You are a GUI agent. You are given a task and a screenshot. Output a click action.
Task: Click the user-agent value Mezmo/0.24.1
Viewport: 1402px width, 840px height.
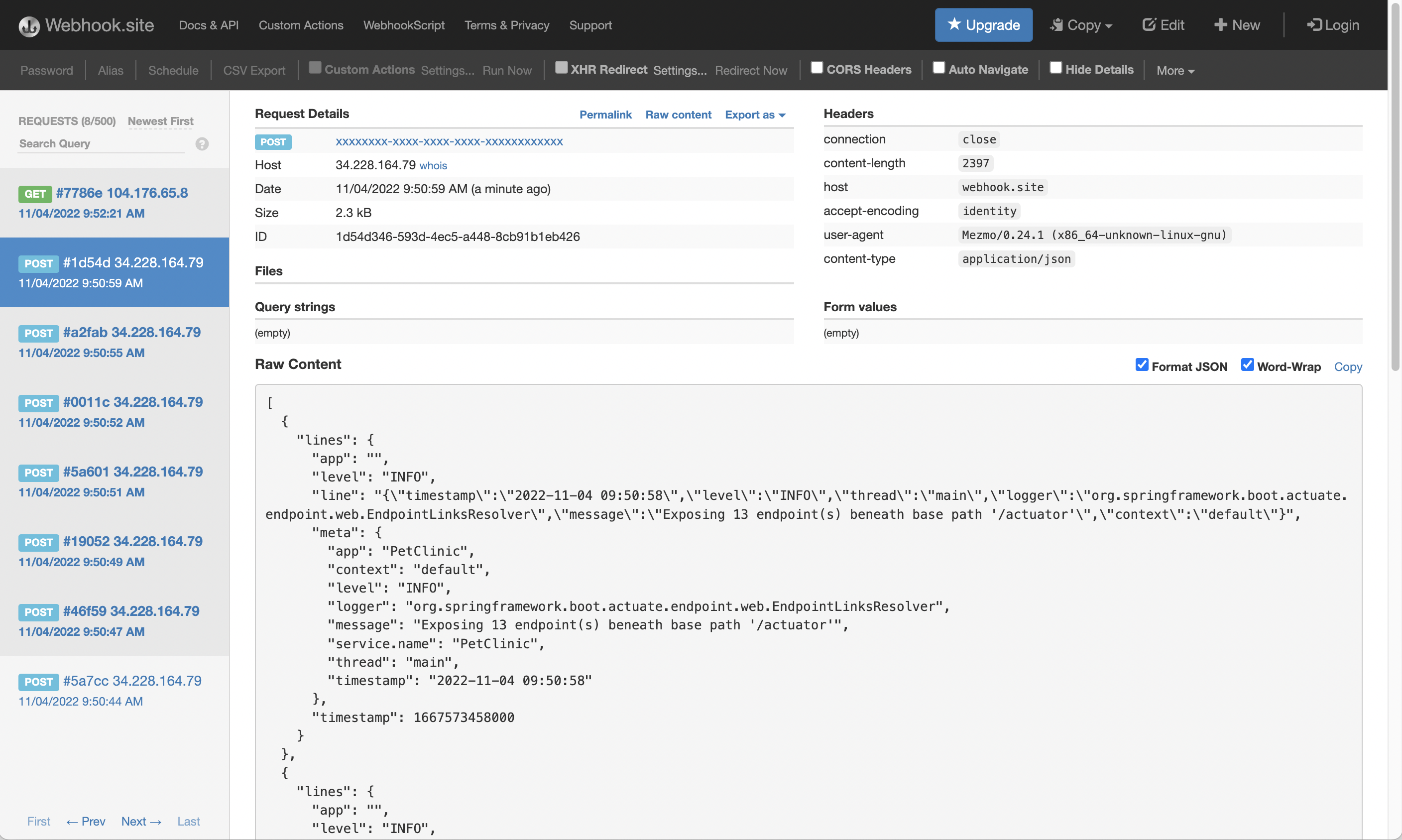[1094, 235]
